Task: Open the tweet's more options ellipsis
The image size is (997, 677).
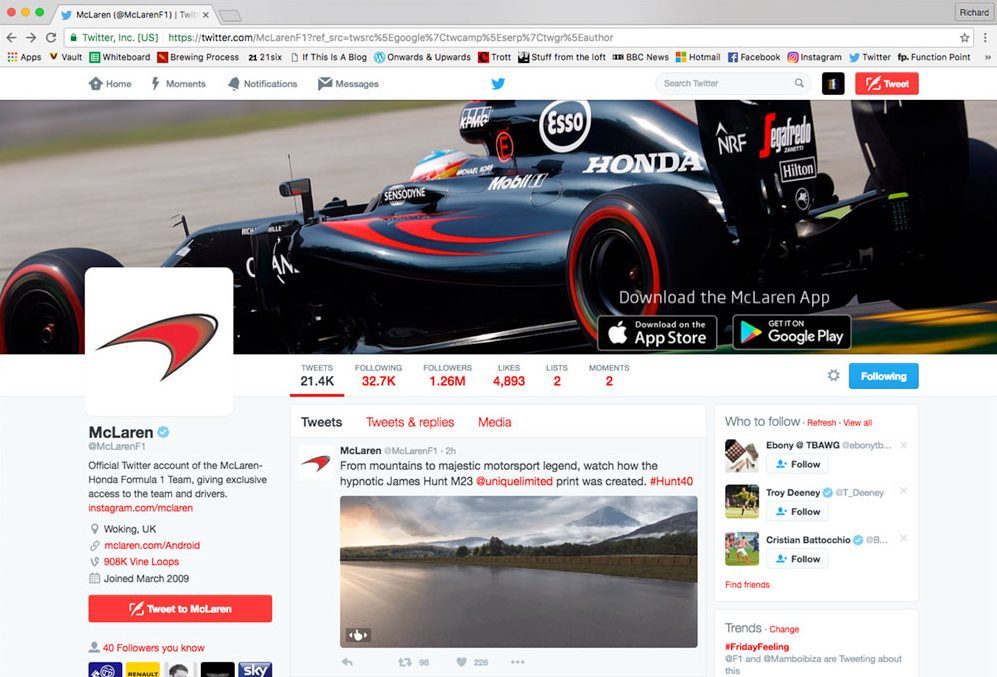Action: (x=517, y=662)
